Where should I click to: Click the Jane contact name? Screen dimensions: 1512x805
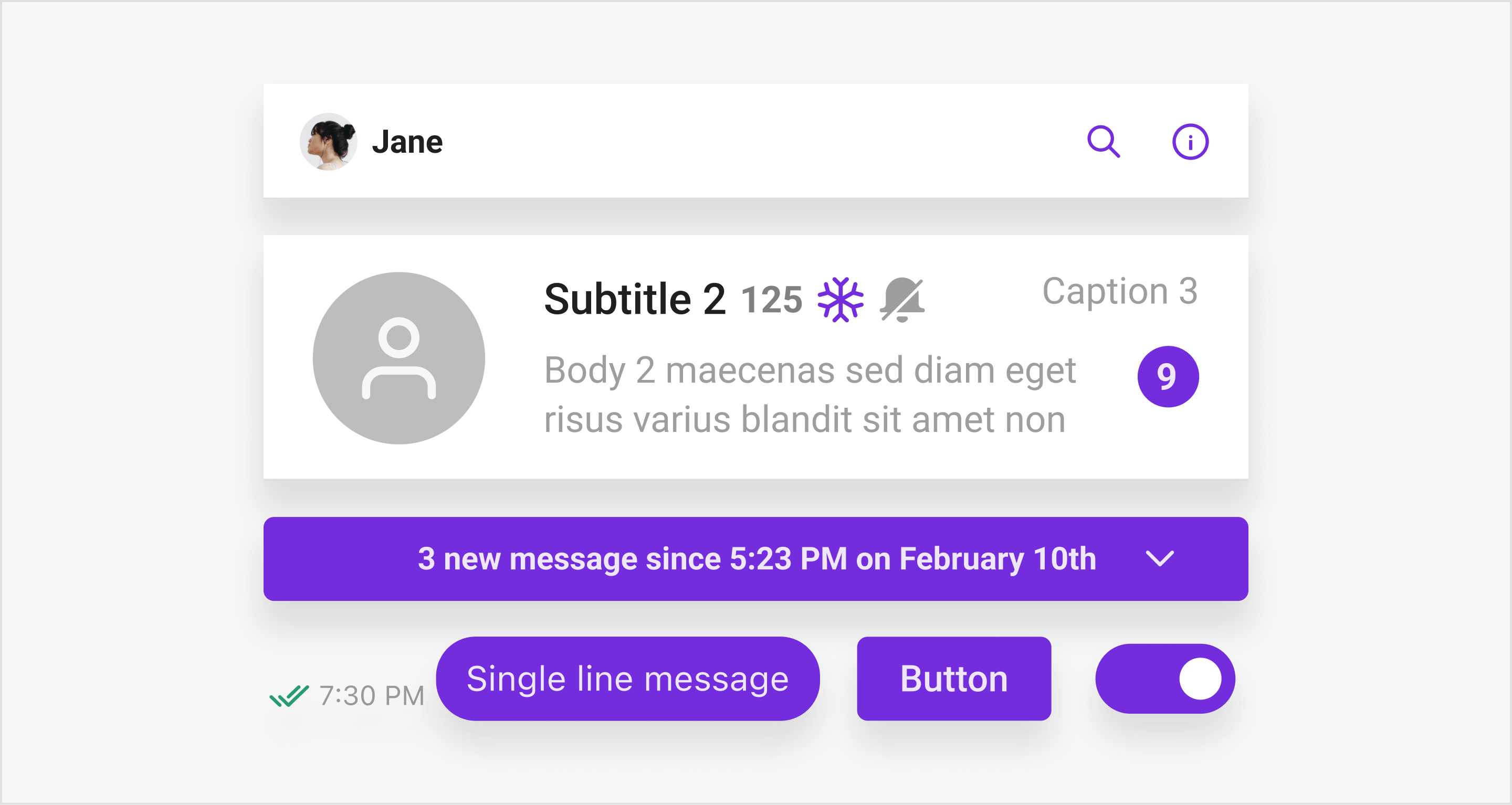point(407,142)
